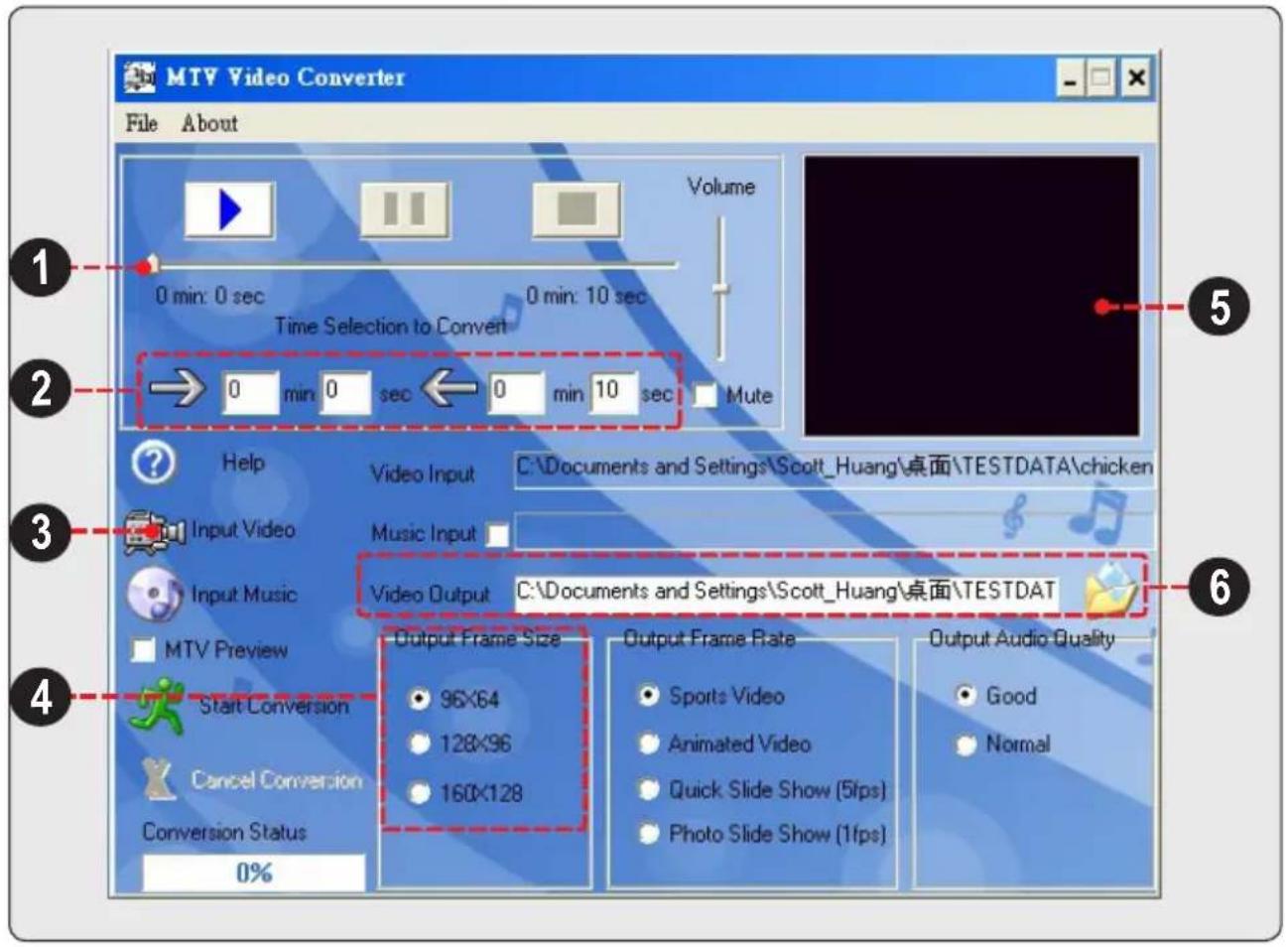Image resolution: width=1288 pixels, height=947 pixels.
Task: Select the 96X64 frame size
Action: 420,699
